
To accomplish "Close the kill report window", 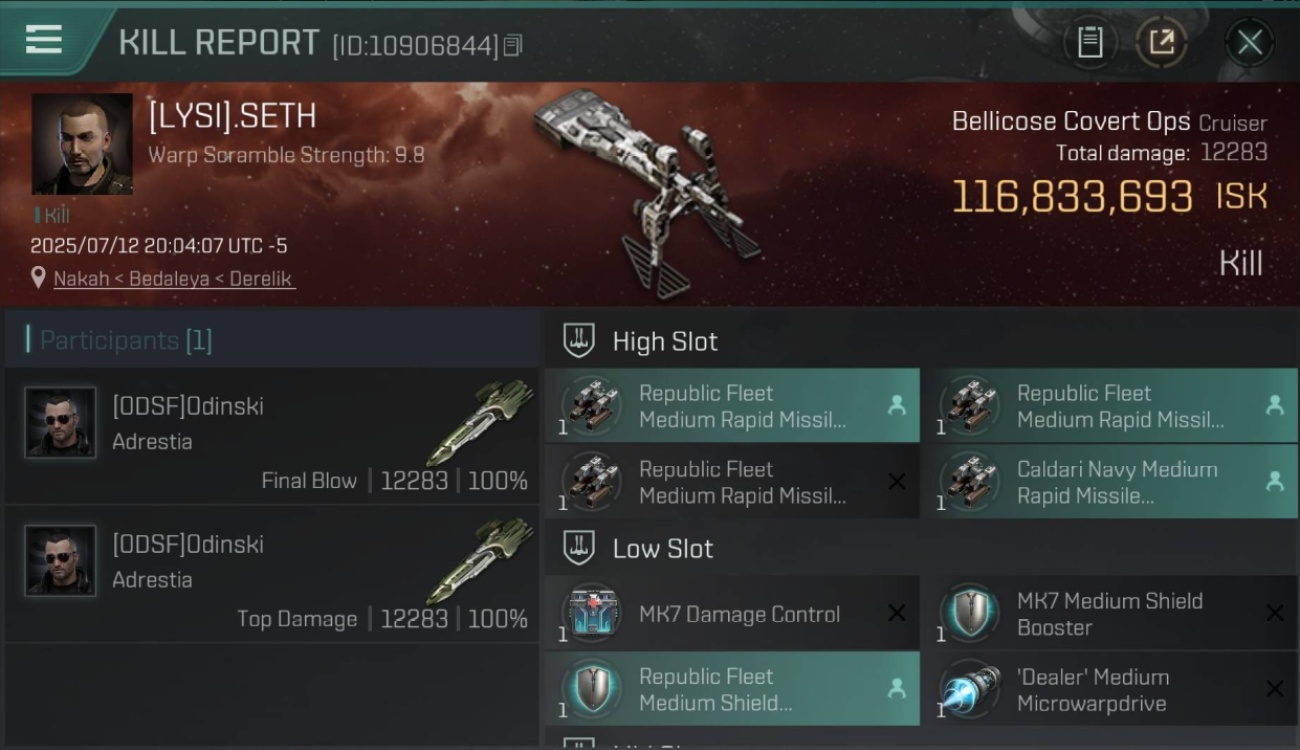I will [1249, 42].
